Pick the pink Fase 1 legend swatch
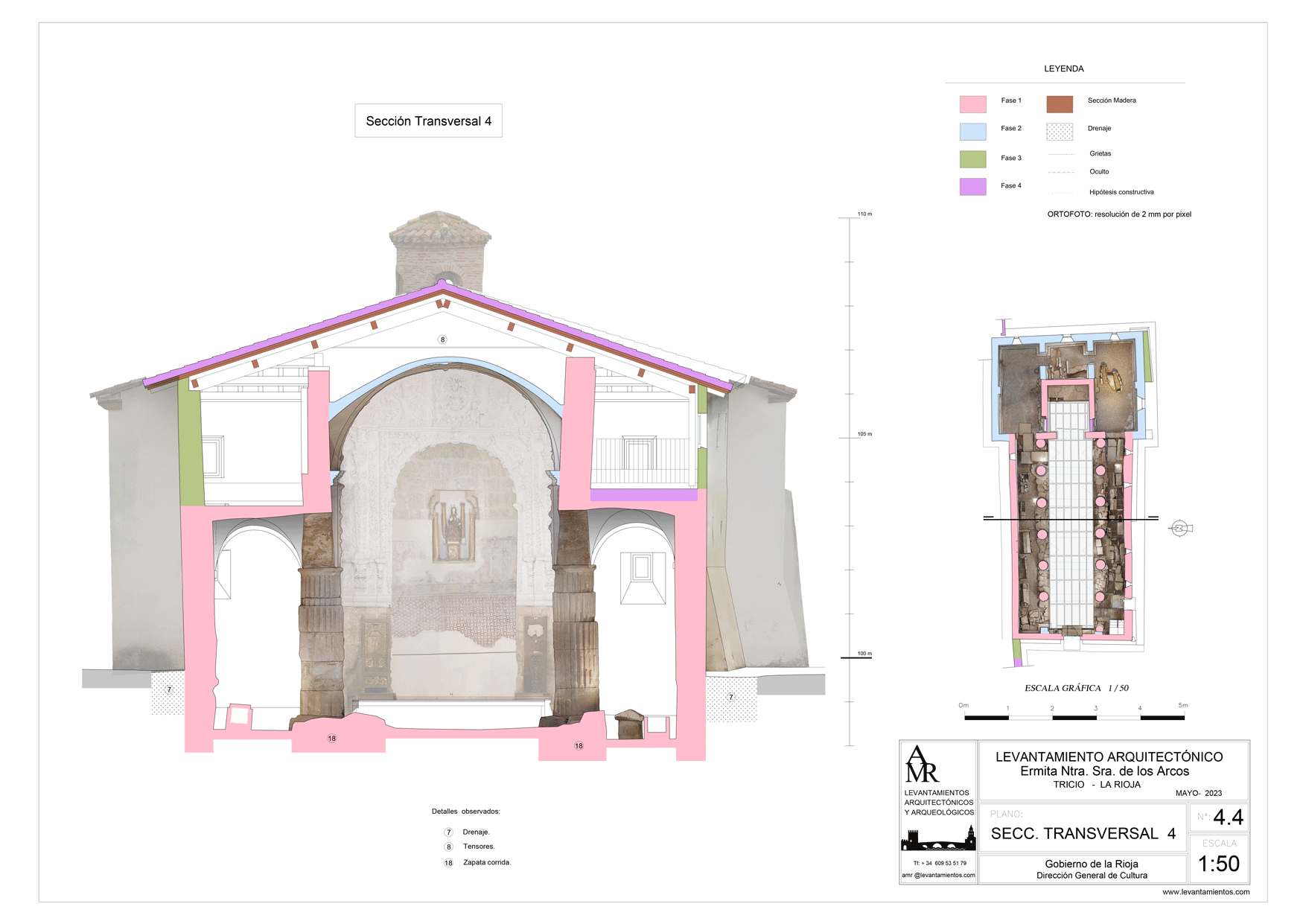The image size is (1306, 924). coord(972,104)
